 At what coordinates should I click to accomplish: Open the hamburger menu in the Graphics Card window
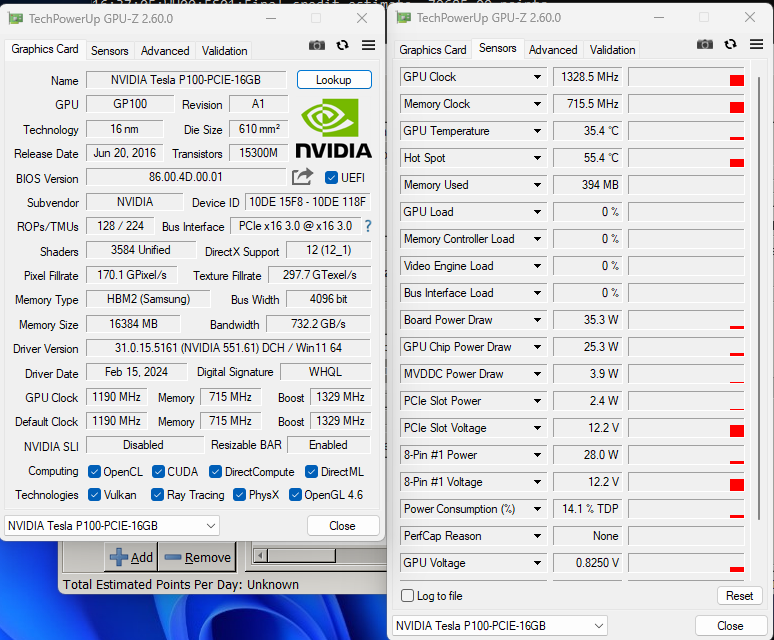[x=368, y=45]
